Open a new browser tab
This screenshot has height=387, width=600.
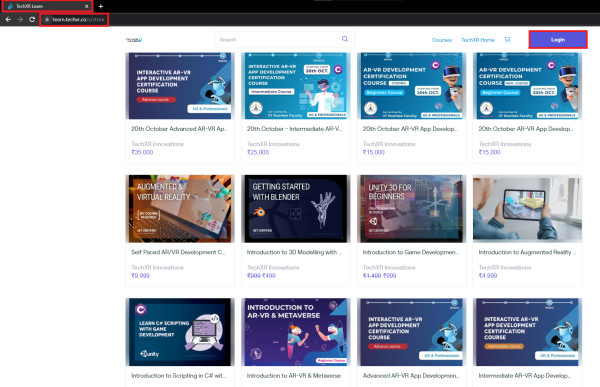101,6
